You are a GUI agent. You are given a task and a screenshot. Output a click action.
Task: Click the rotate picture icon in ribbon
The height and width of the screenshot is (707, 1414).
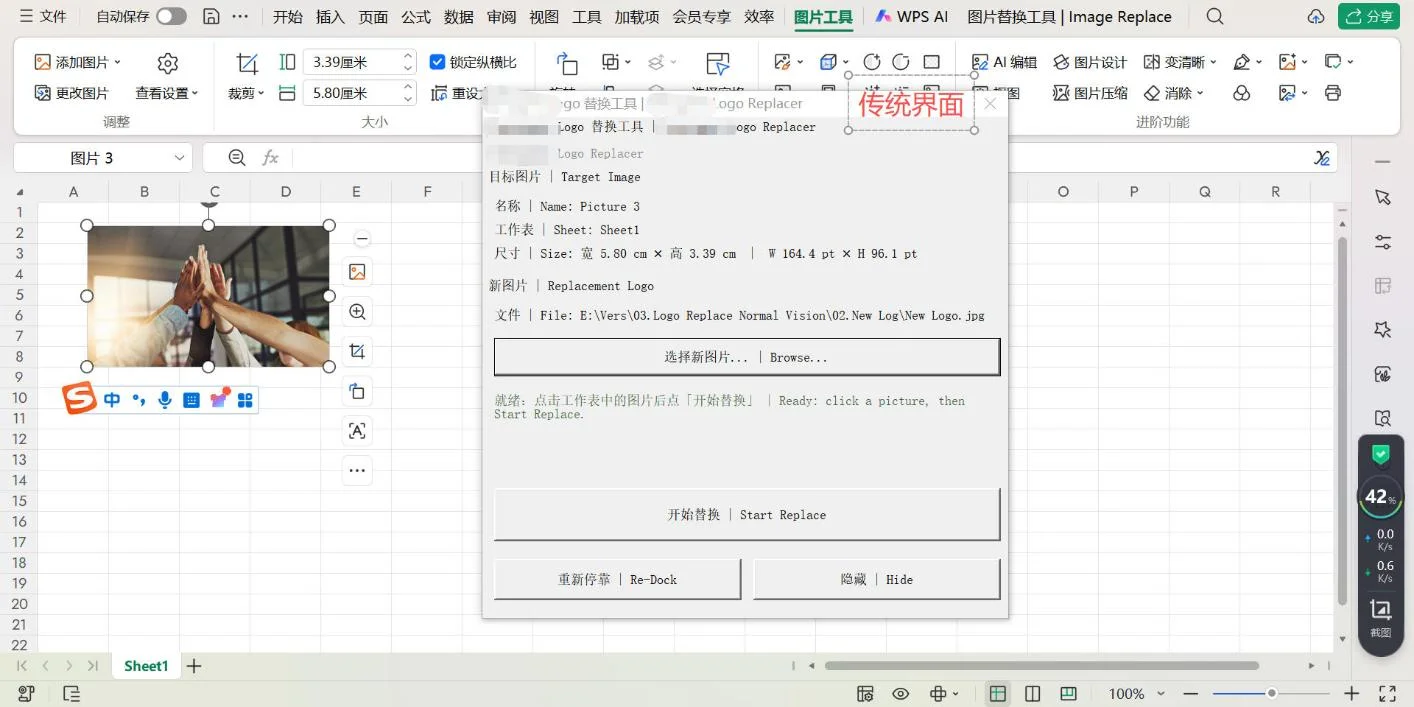567,63
